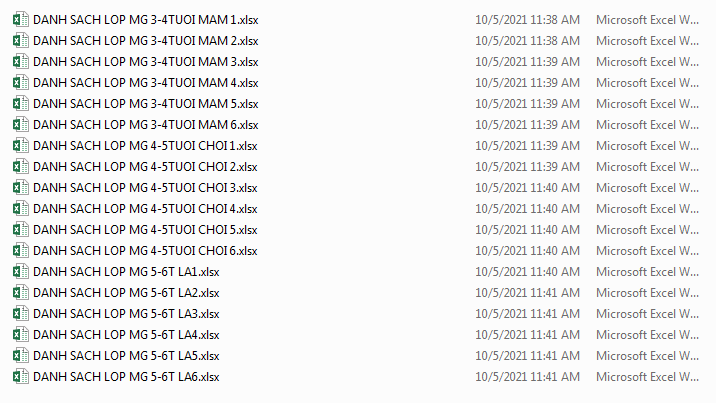This screenshot has width=716, height=403.
Task: Click Excel icon beside CHOI 2.xlsx
Action: [21, 167]
